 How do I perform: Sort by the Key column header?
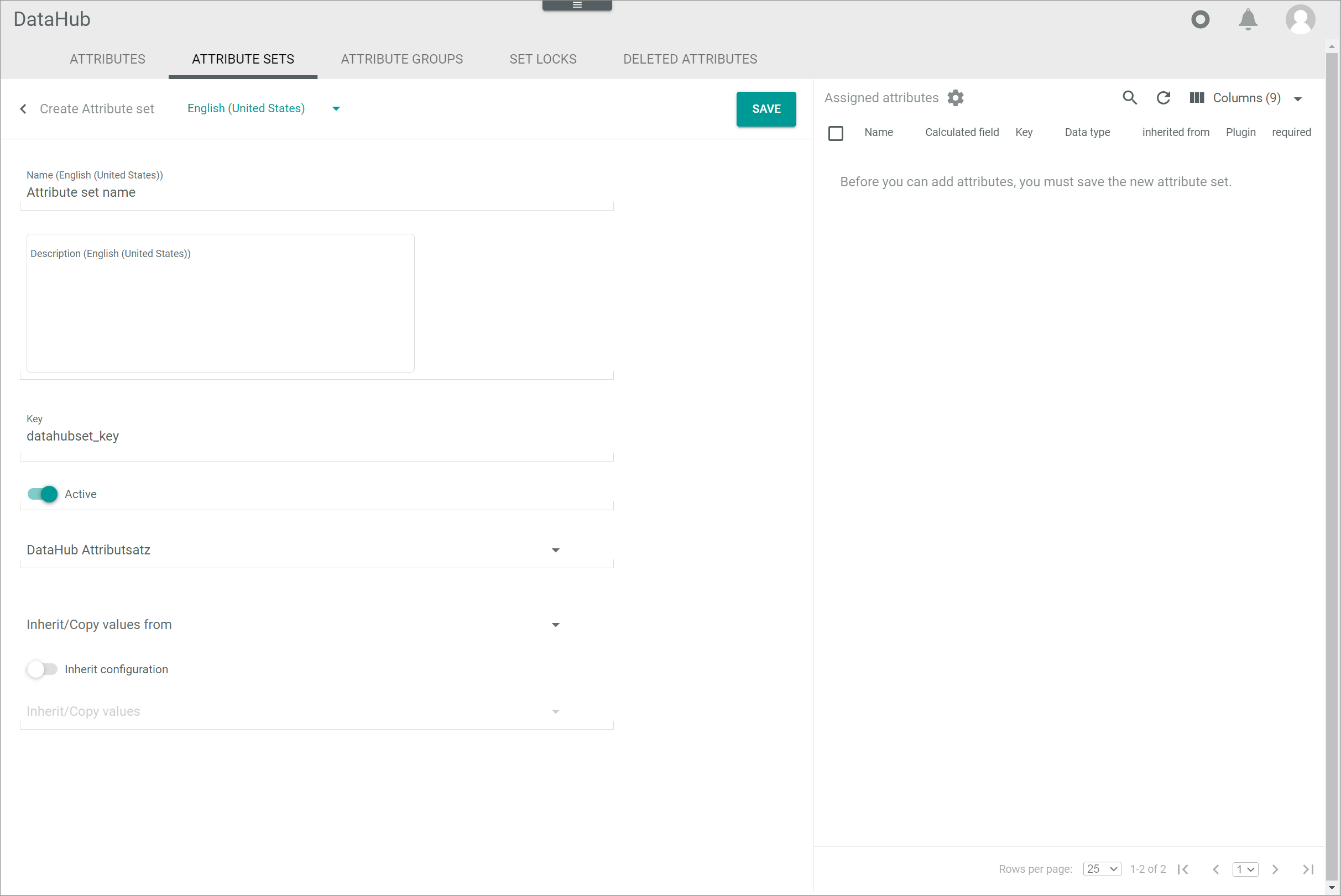click(x=1024, y=132)
